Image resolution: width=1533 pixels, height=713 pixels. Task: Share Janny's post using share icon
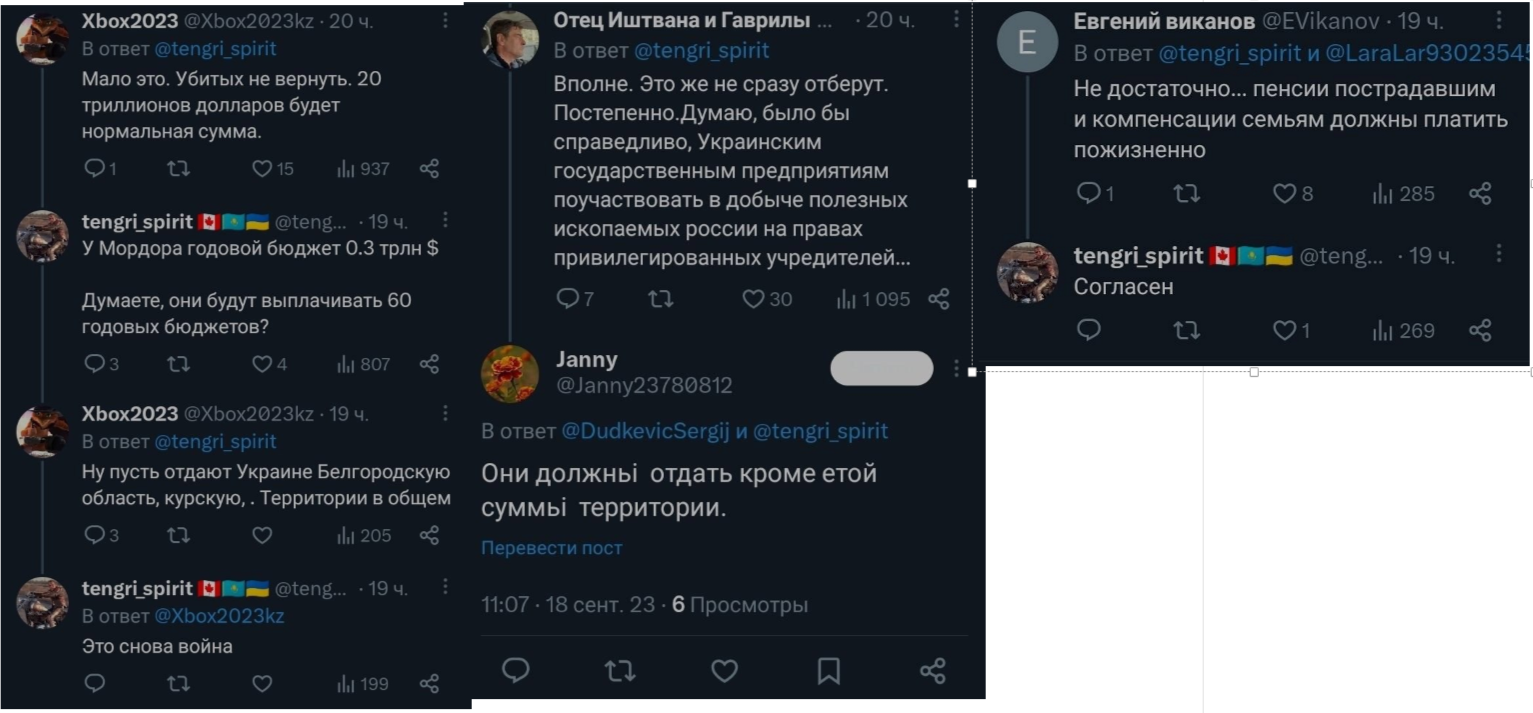click(x=932, y=670)
